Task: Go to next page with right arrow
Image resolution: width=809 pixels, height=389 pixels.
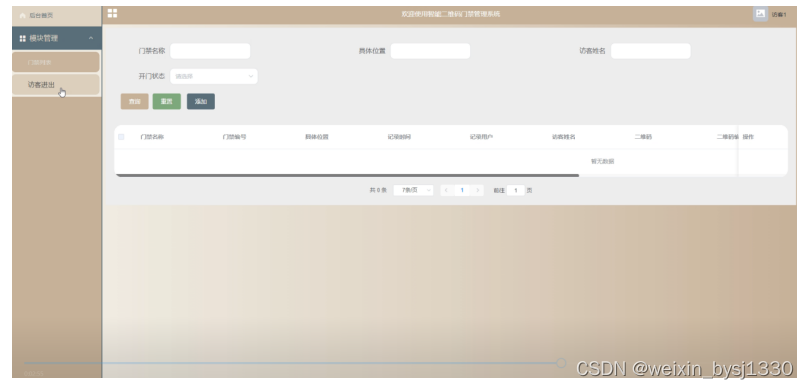Action: [478, 190]
